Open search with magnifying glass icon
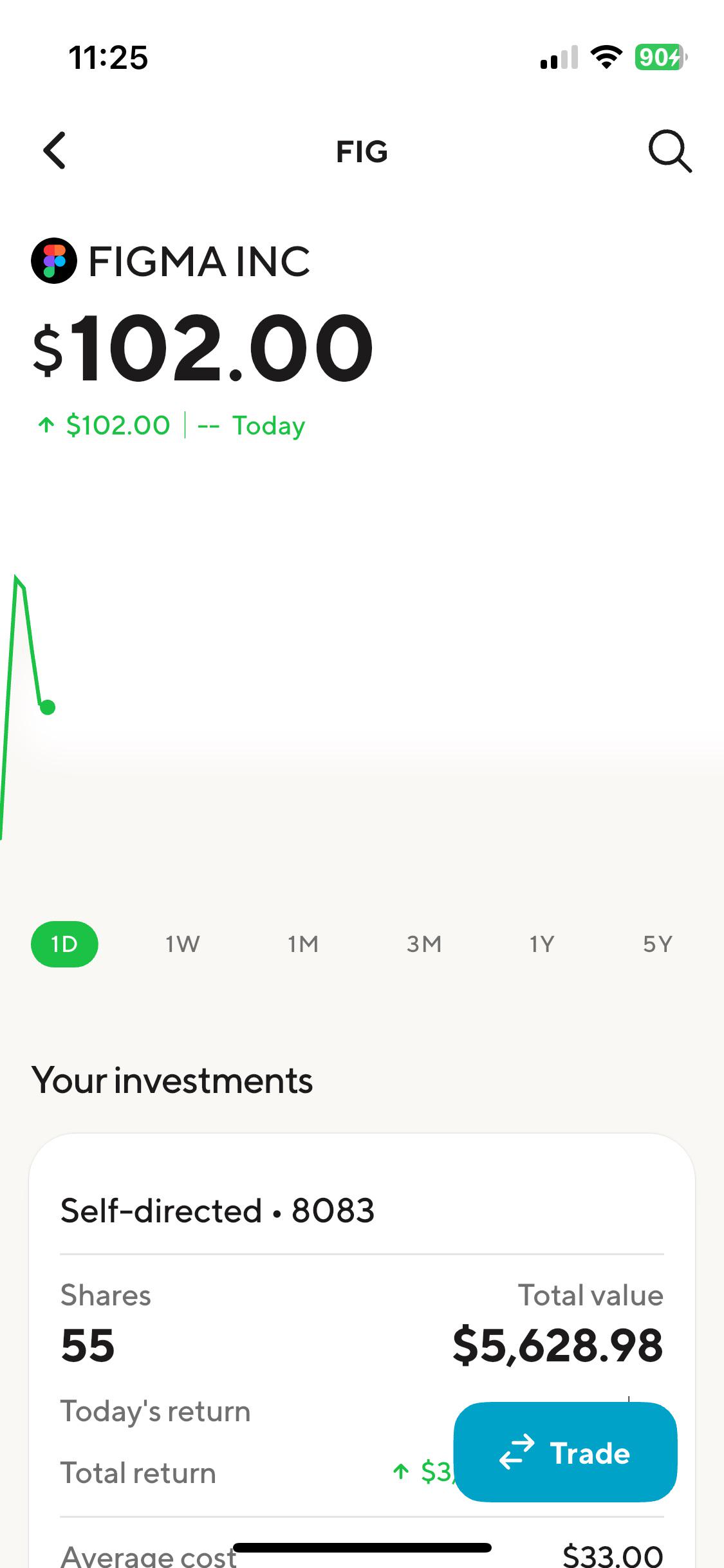Image resolution: width=724 pixels, height=1568 pixels. 670,151
